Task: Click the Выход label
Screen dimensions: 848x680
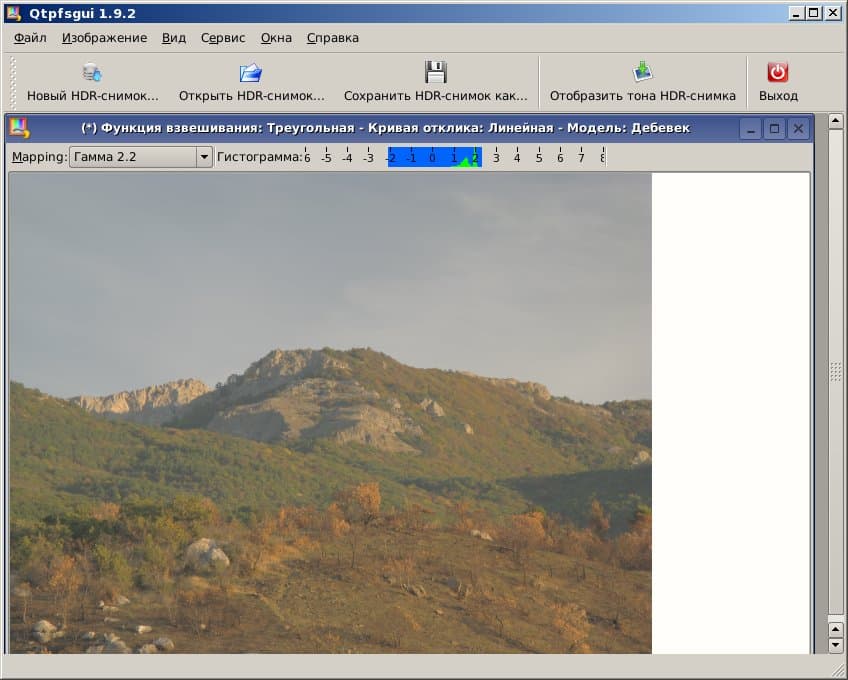Action: click(778, 96)
